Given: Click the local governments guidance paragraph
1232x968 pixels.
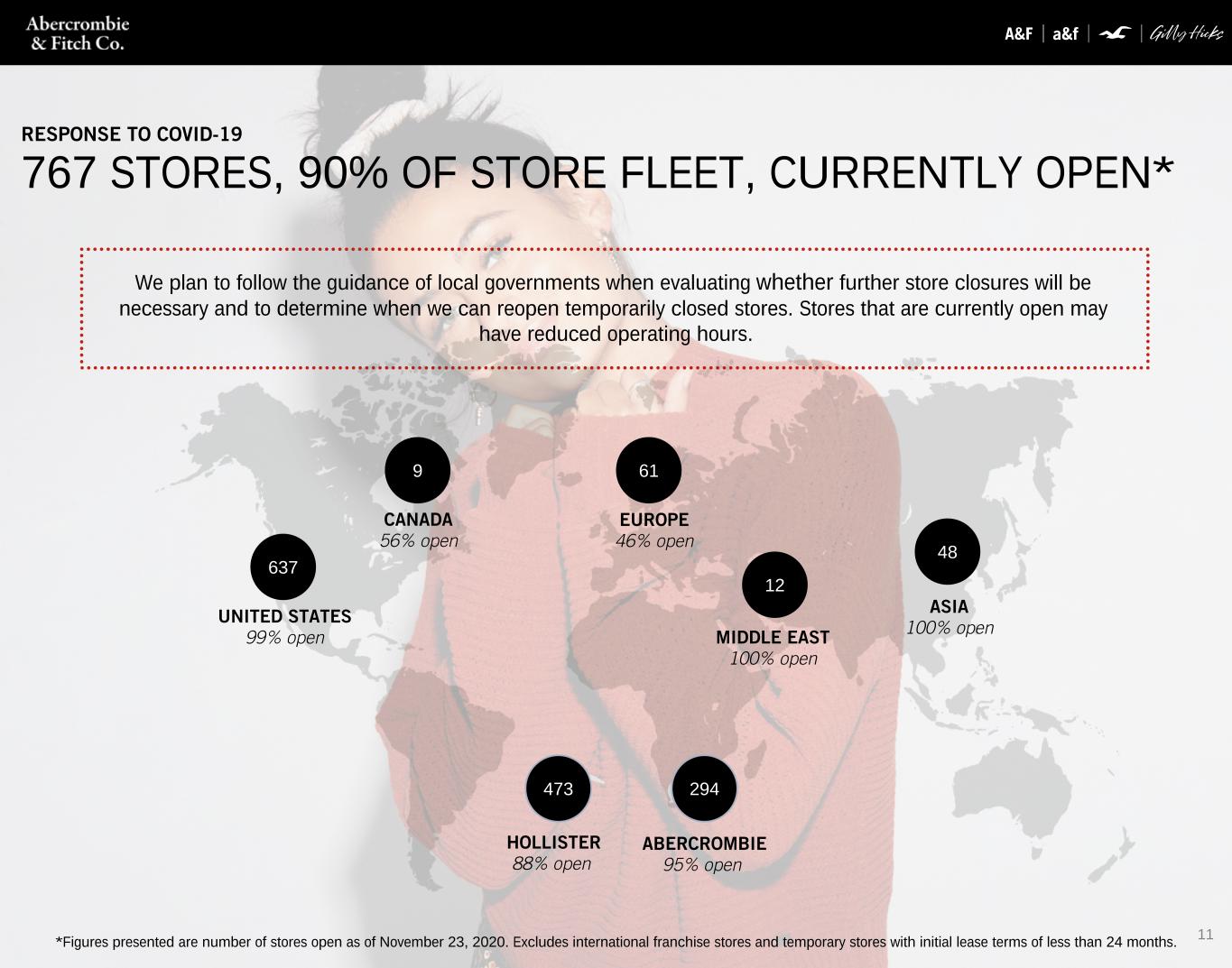Looking at the screenshot, I should coord(614,309).
